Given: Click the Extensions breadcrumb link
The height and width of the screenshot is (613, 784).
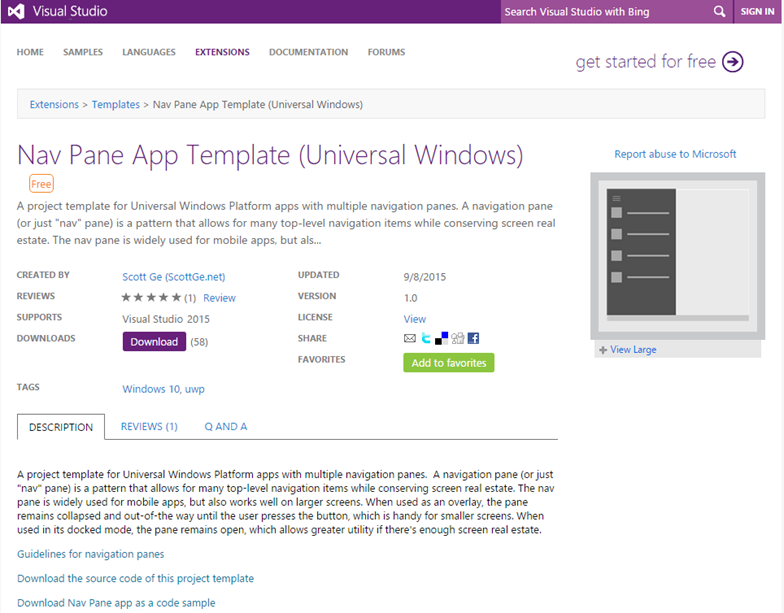Looking at the screenshot, I should (54, 104).
